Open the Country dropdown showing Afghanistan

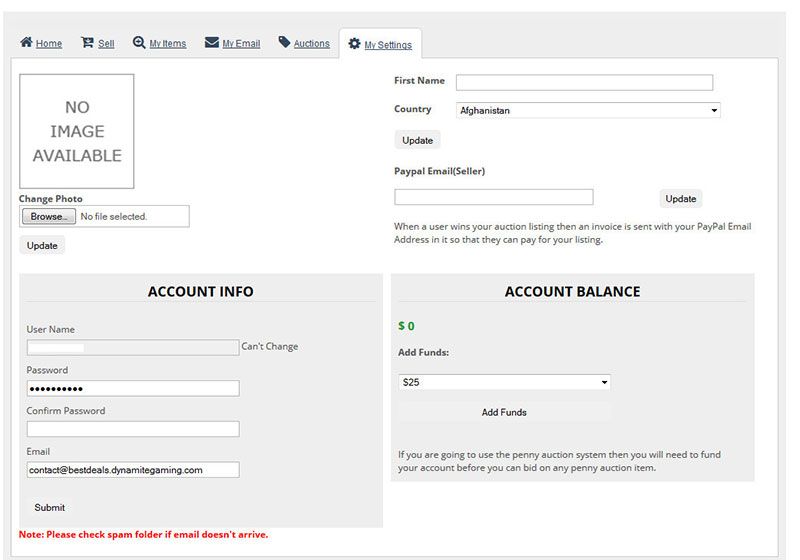tap(588, 110)
